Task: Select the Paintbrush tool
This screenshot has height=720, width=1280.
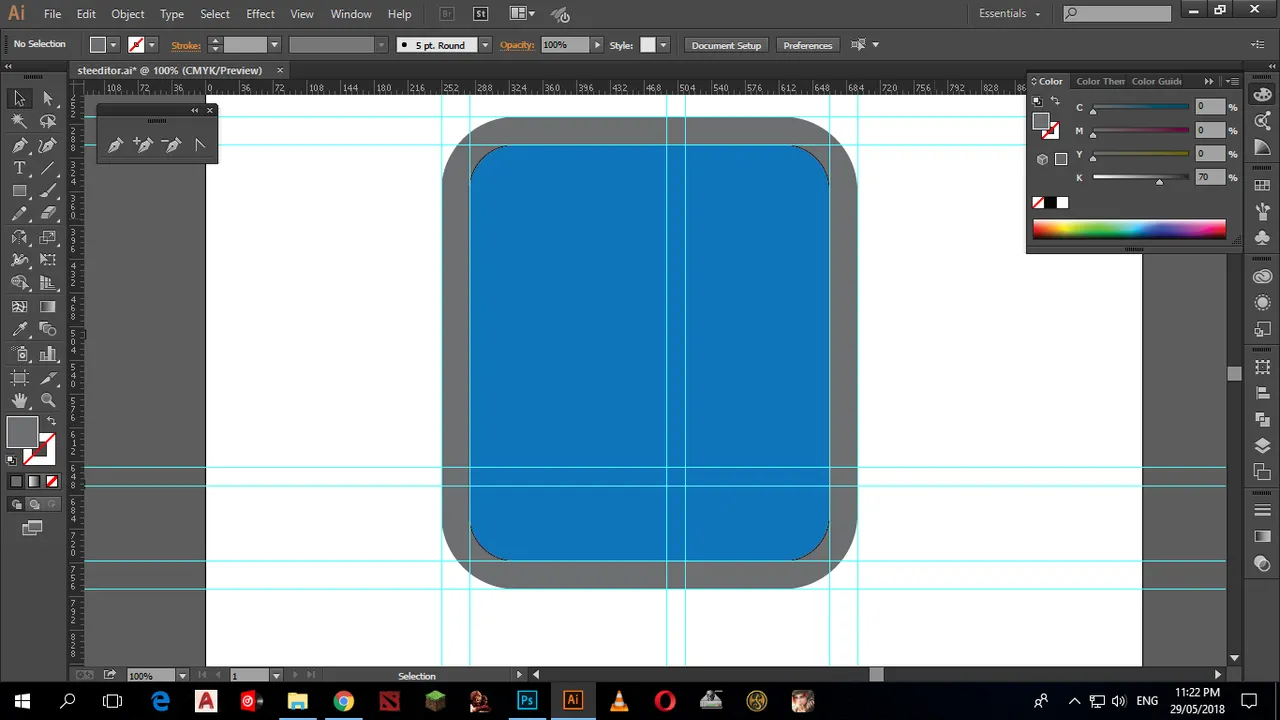Action: point(48,191)
